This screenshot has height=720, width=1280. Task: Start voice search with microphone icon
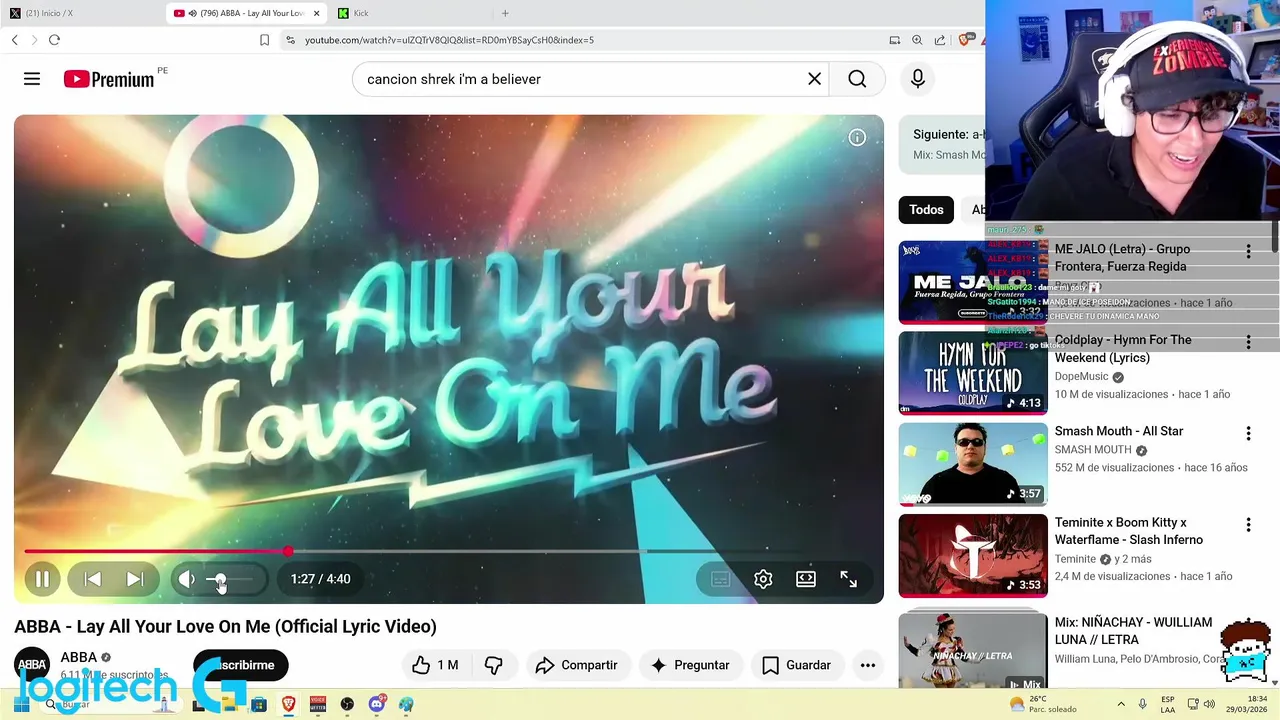coord(917,79)
